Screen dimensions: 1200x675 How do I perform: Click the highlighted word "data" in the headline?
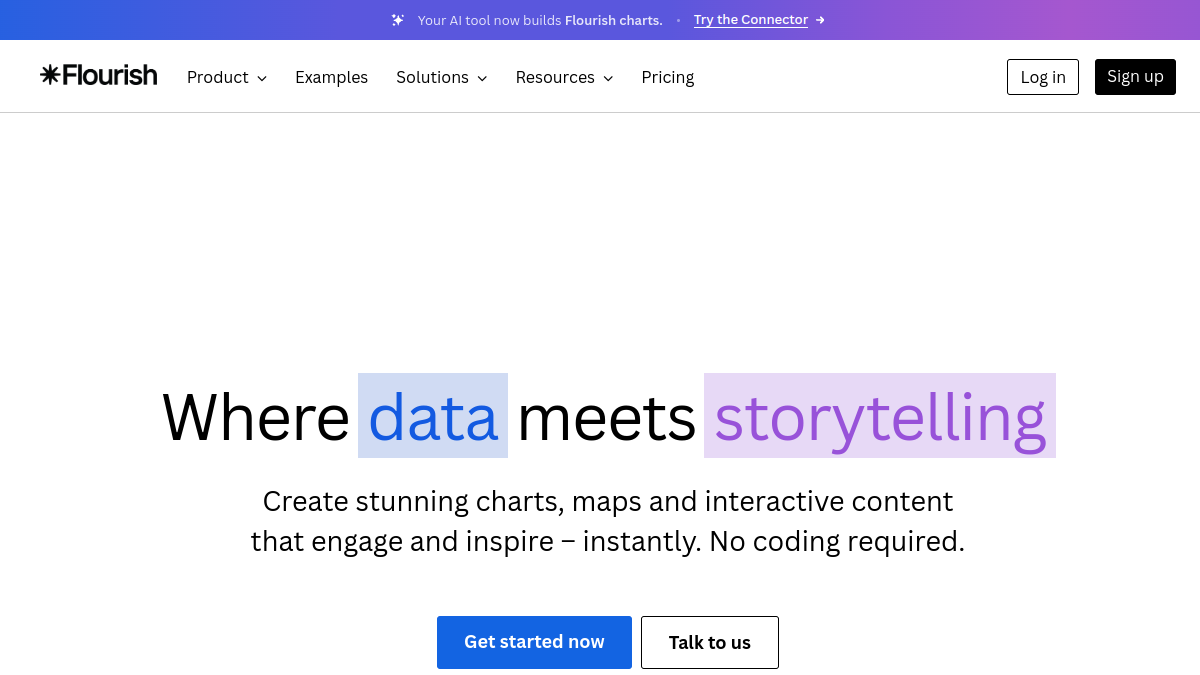coord(433,416)
